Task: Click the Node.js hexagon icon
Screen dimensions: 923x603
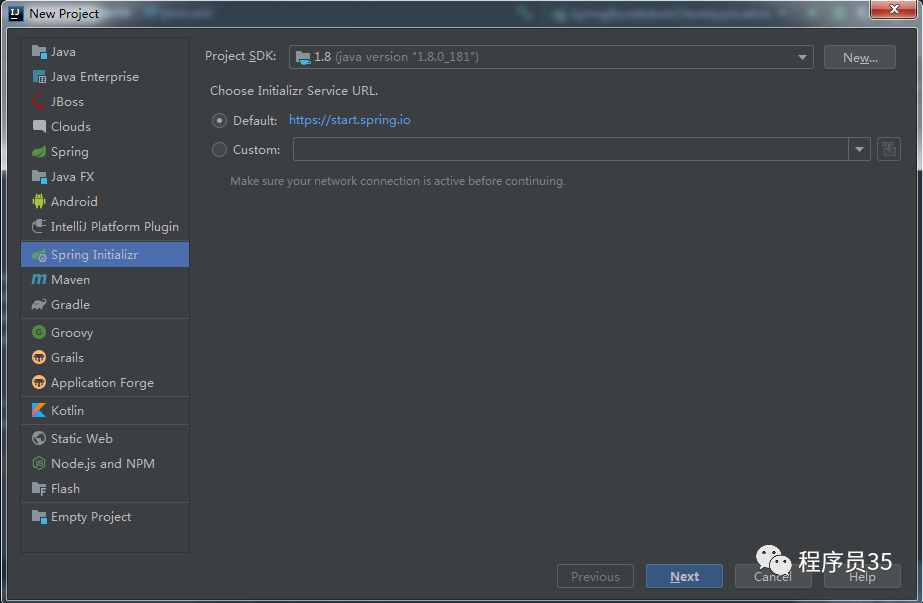Action: [x=39, y=463]
